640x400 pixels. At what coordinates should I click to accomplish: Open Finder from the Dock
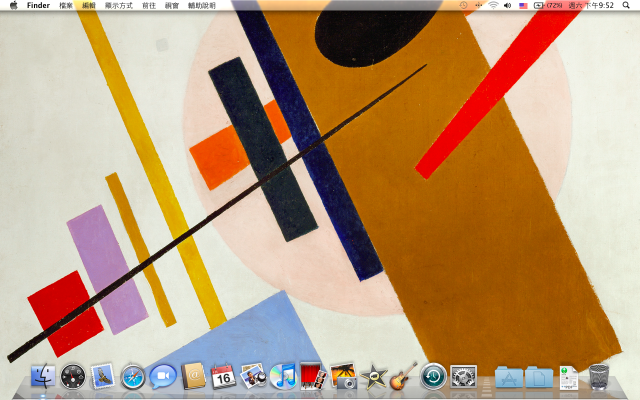43,376
